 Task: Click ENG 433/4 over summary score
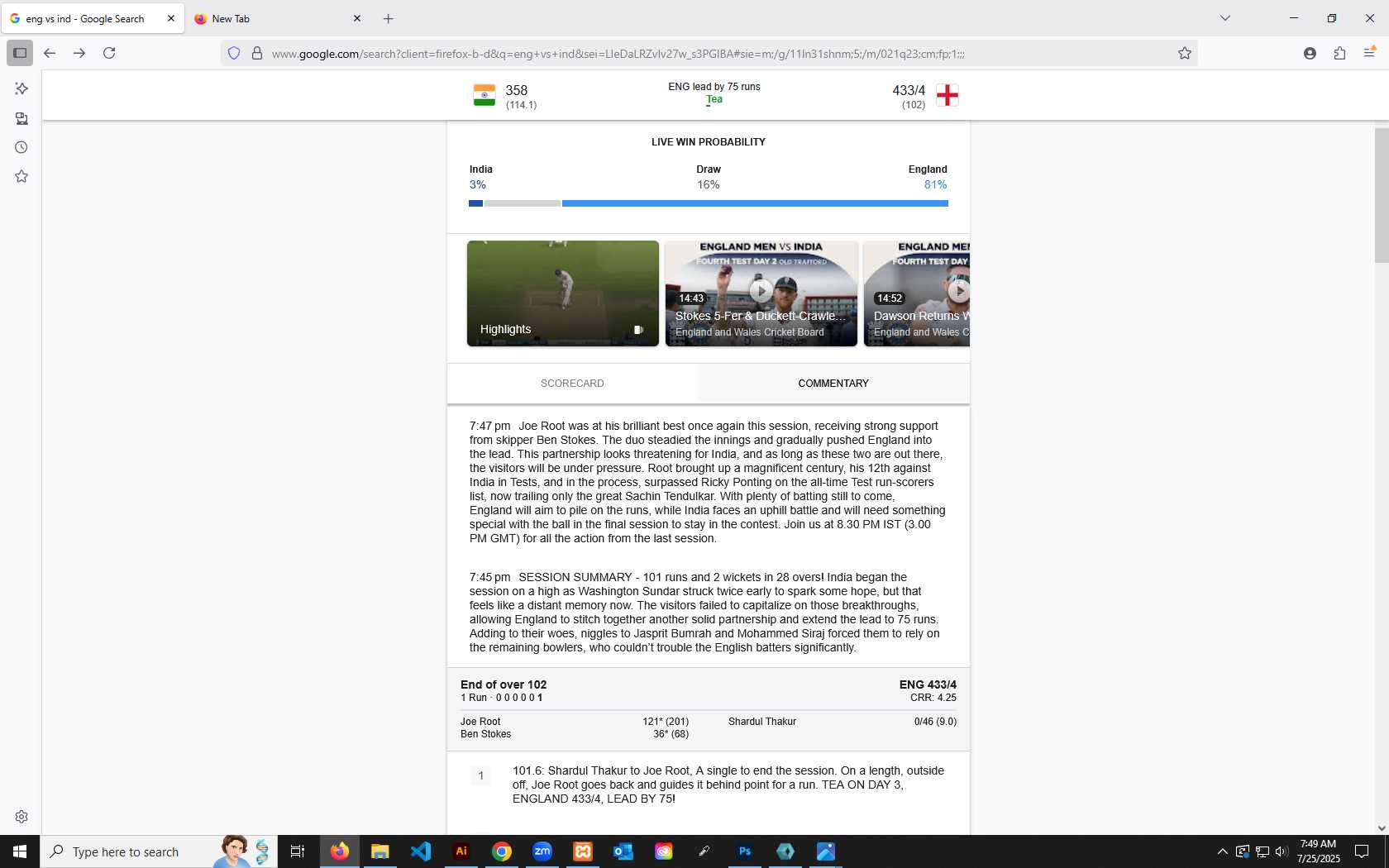[x=928, y=684]
